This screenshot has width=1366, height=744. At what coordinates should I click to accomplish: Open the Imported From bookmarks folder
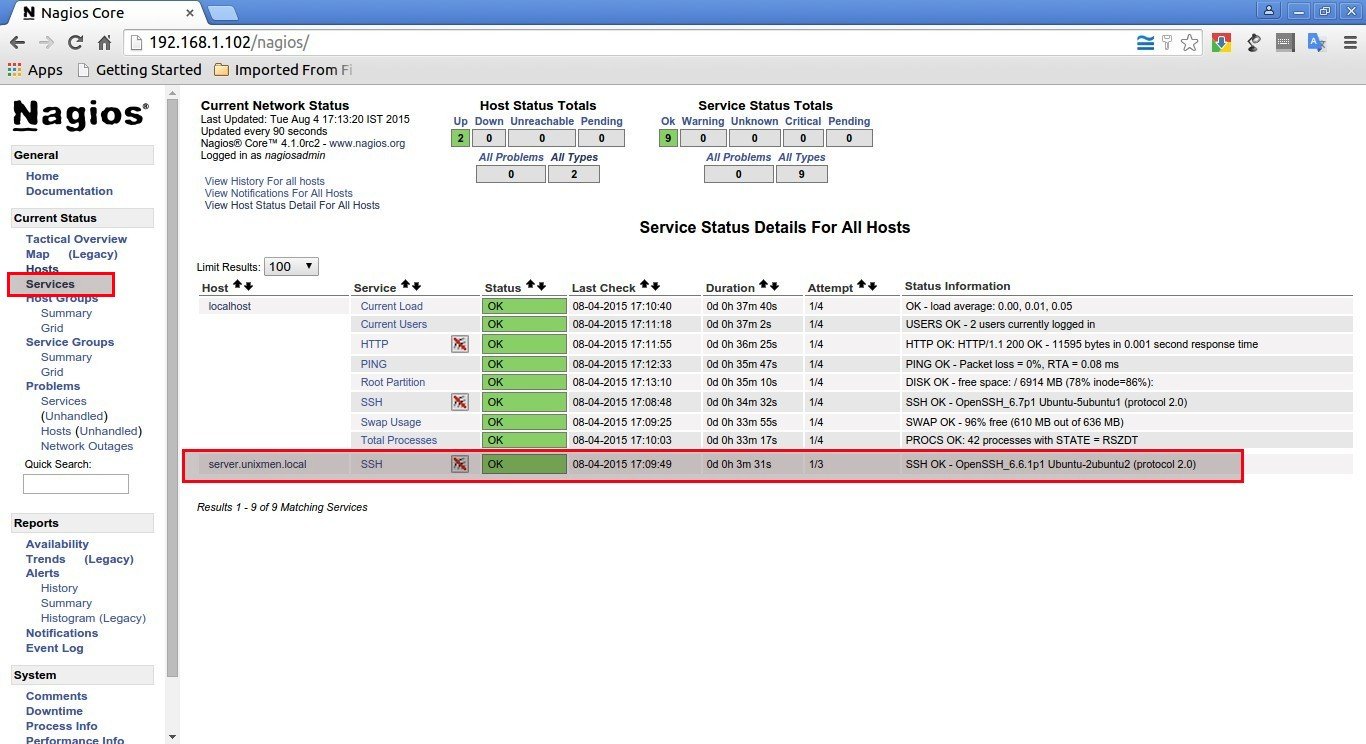[282, 70]
